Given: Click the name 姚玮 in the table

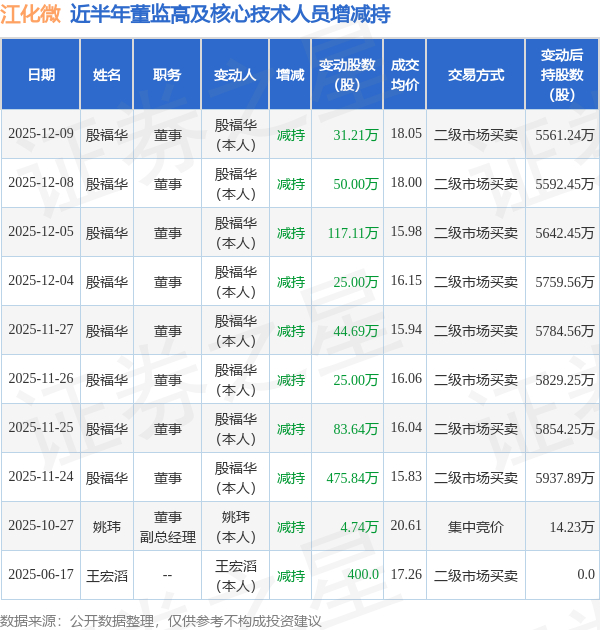Looking at the screenshot, I should pyautogui.click(x=106, y=527).
